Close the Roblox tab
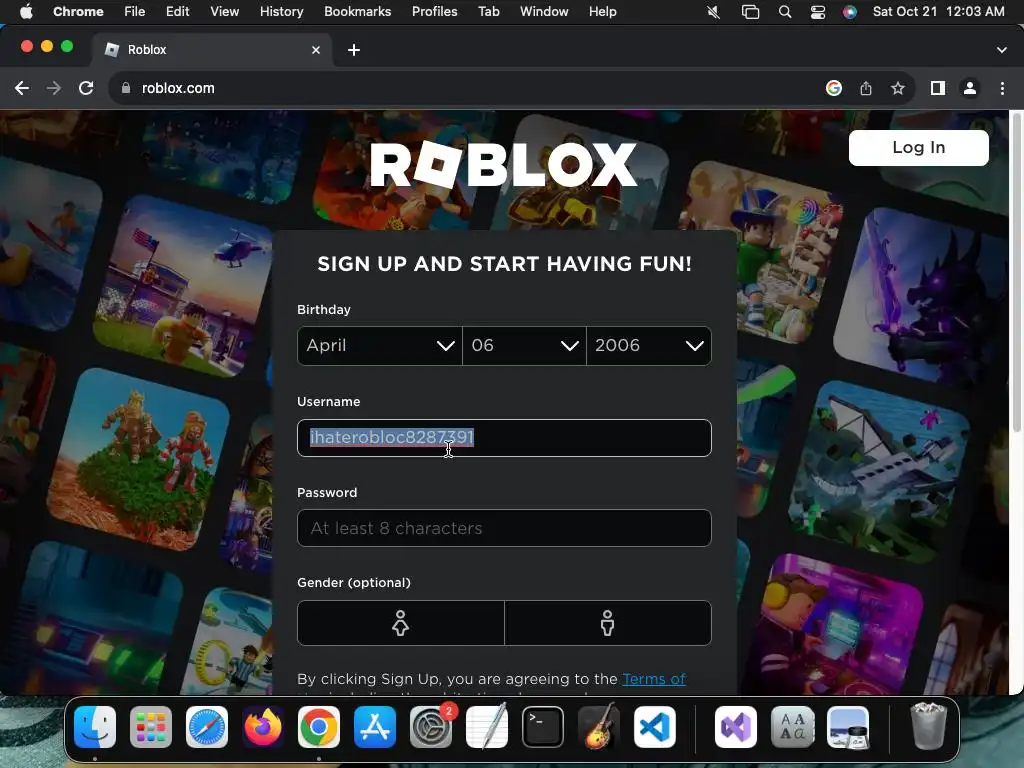 316,50
